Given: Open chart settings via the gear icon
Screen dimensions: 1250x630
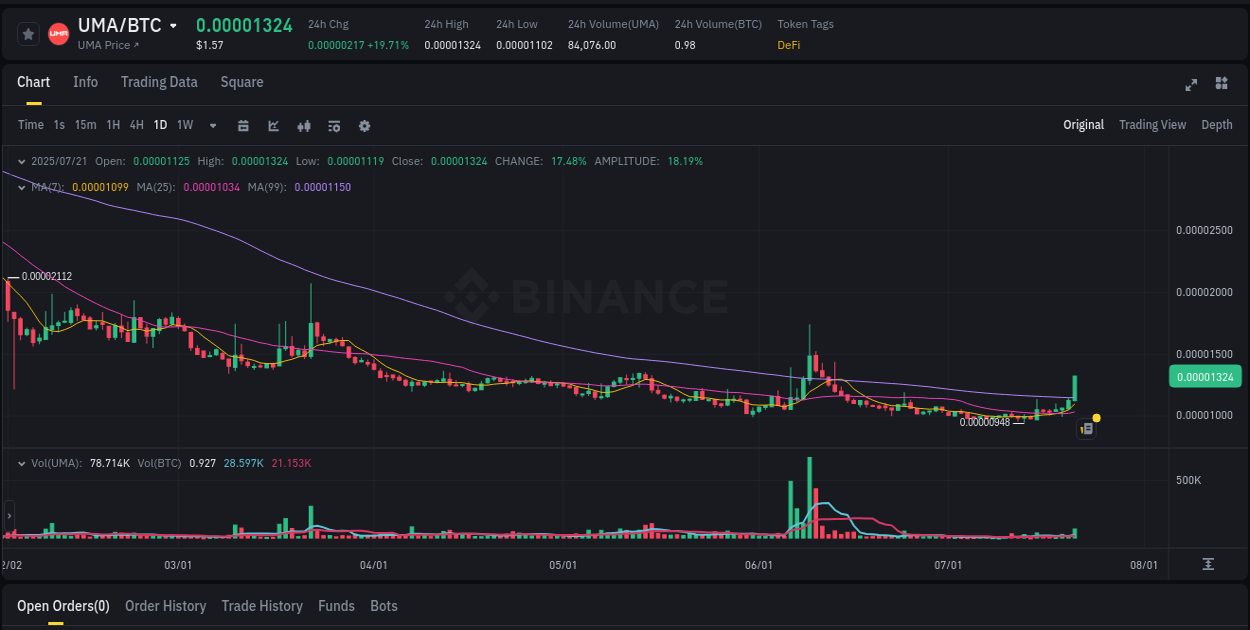Looking at the screenshot, I should [x=364, y=126].
